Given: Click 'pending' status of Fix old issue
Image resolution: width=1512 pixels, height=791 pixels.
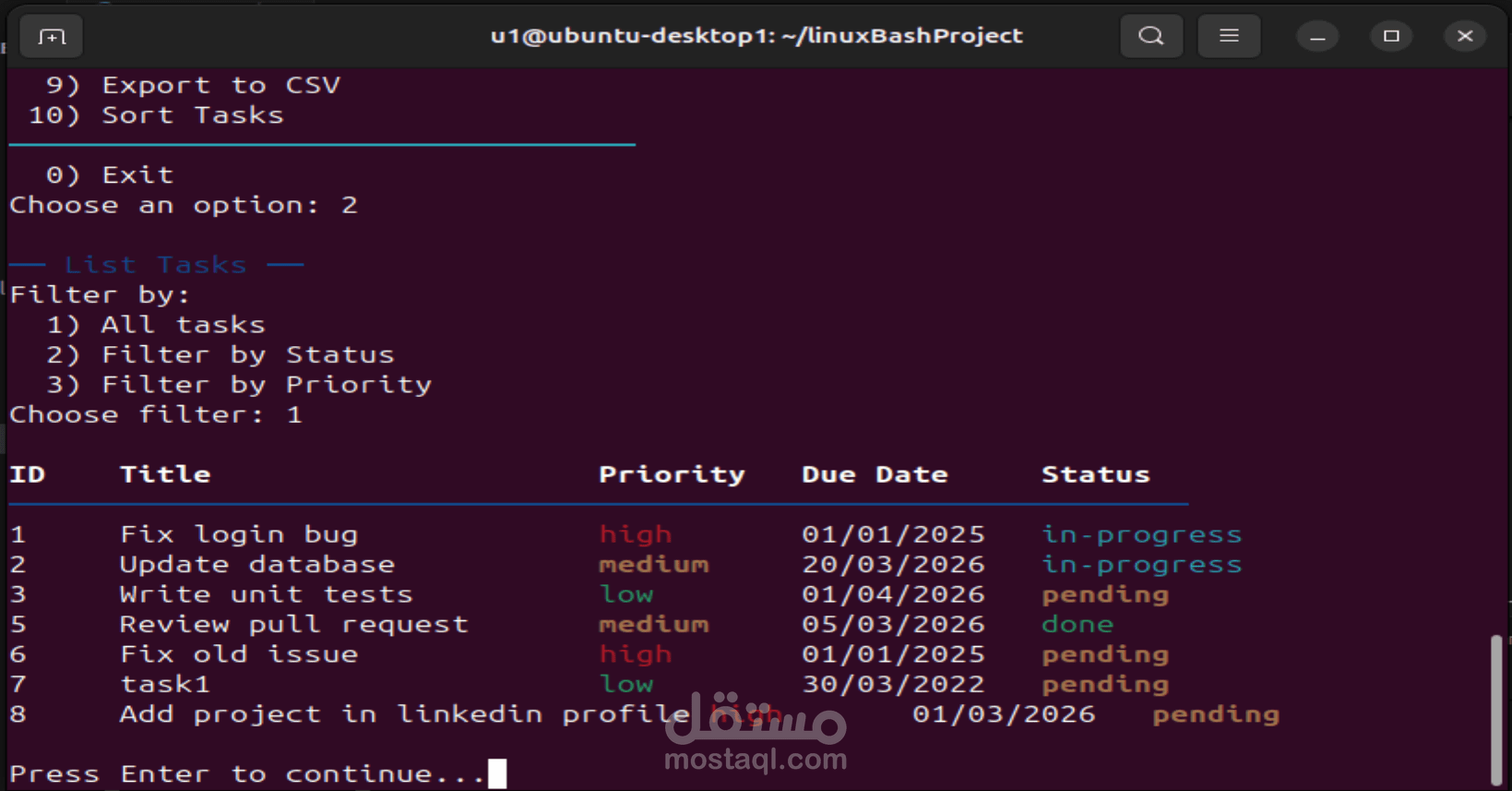Looking at the screenshot, I should pos(1105,654).
